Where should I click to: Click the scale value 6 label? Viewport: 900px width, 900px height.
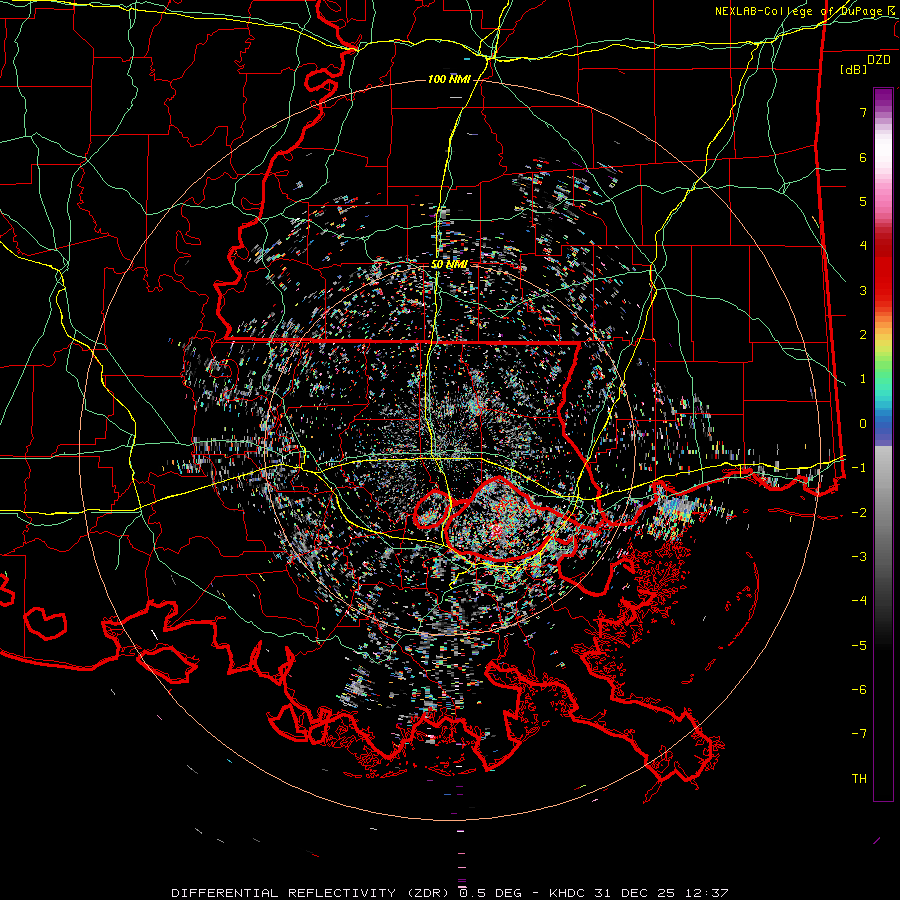tap(863, 157)
